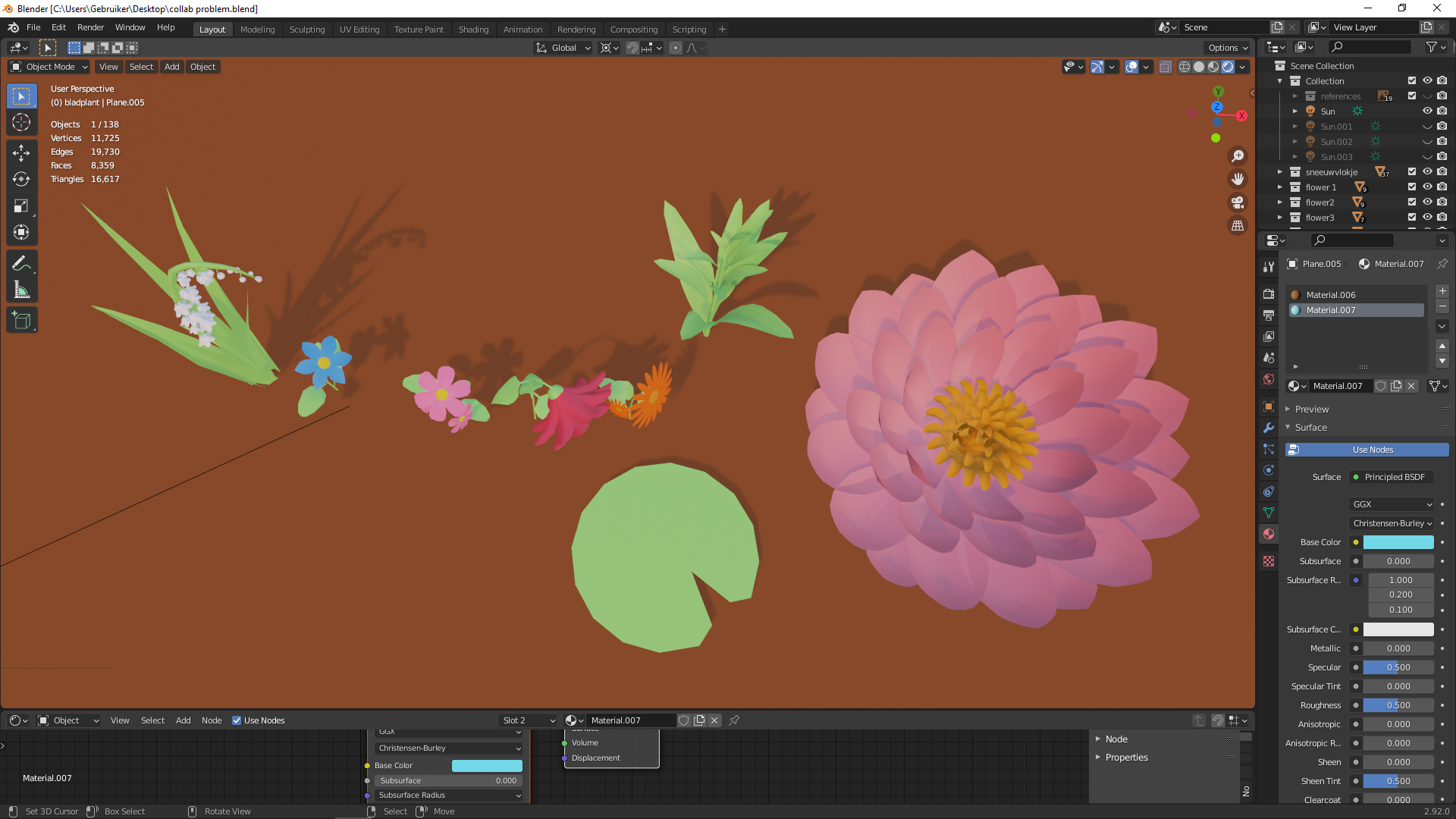Open the Render menu

(x=90, y=27)
